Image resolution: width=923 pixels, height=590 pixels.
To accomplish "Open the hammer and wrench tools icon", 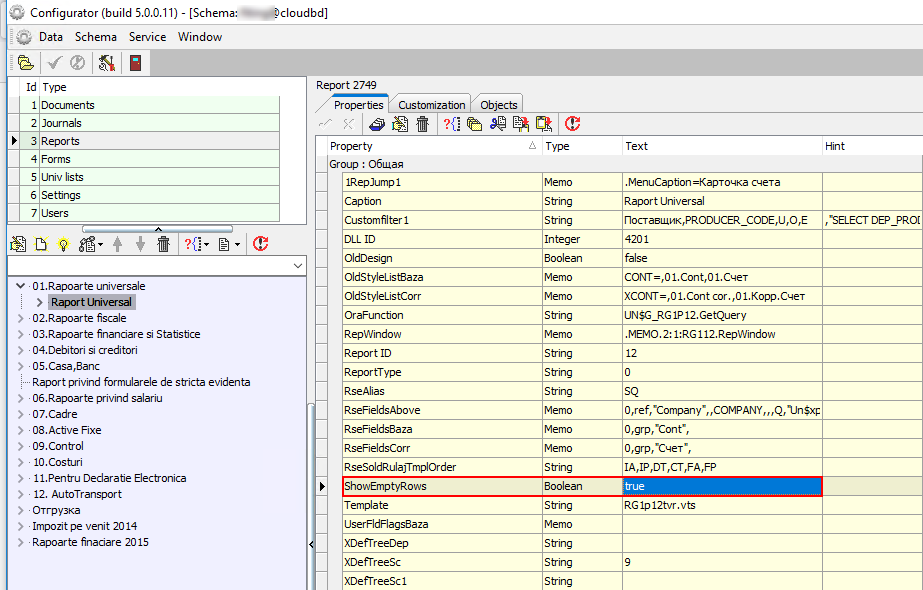I will click(x=107, y=62).
